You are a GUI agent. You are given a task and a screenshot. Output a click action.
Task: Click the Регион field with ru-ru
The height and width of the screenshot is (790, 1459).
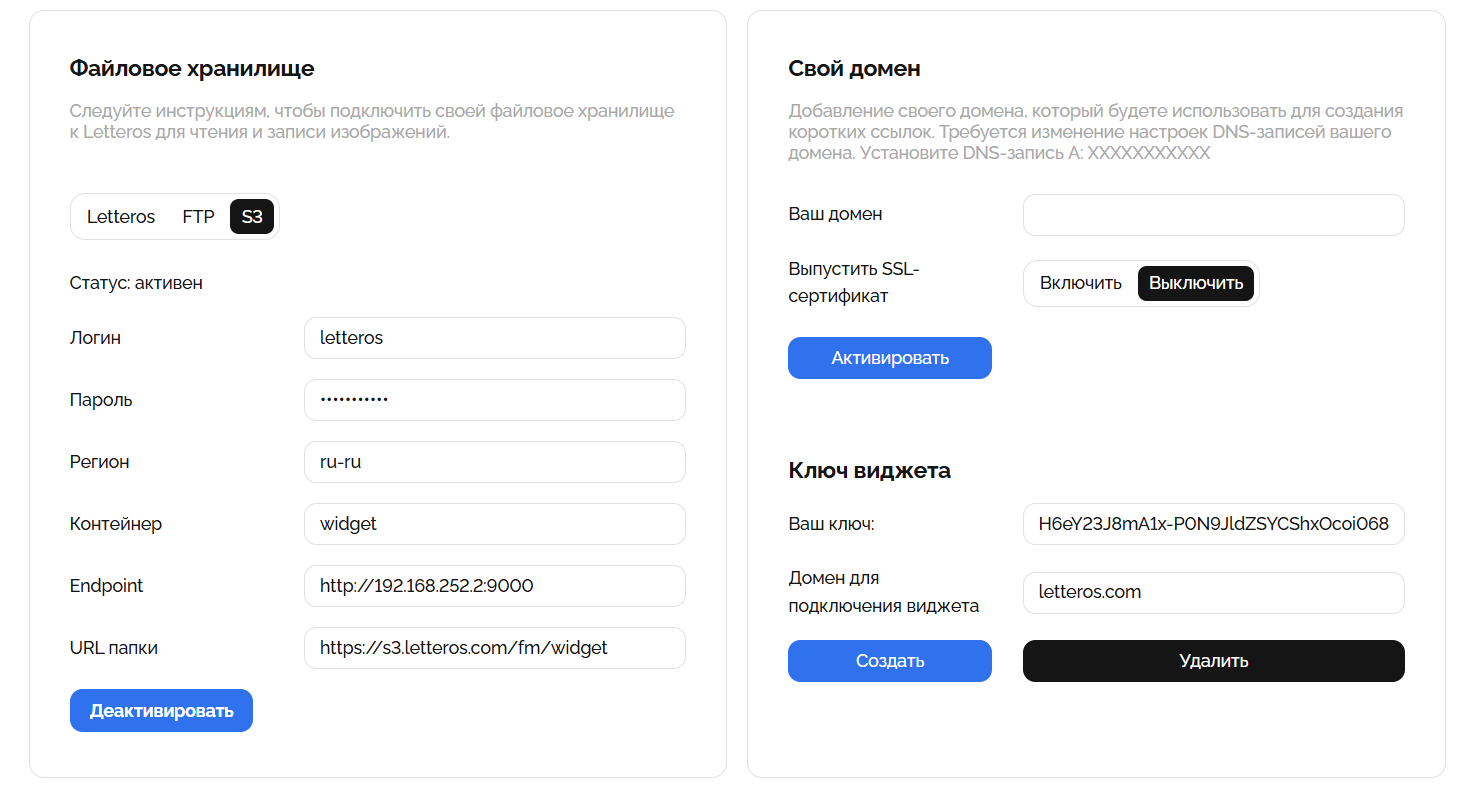494,462
